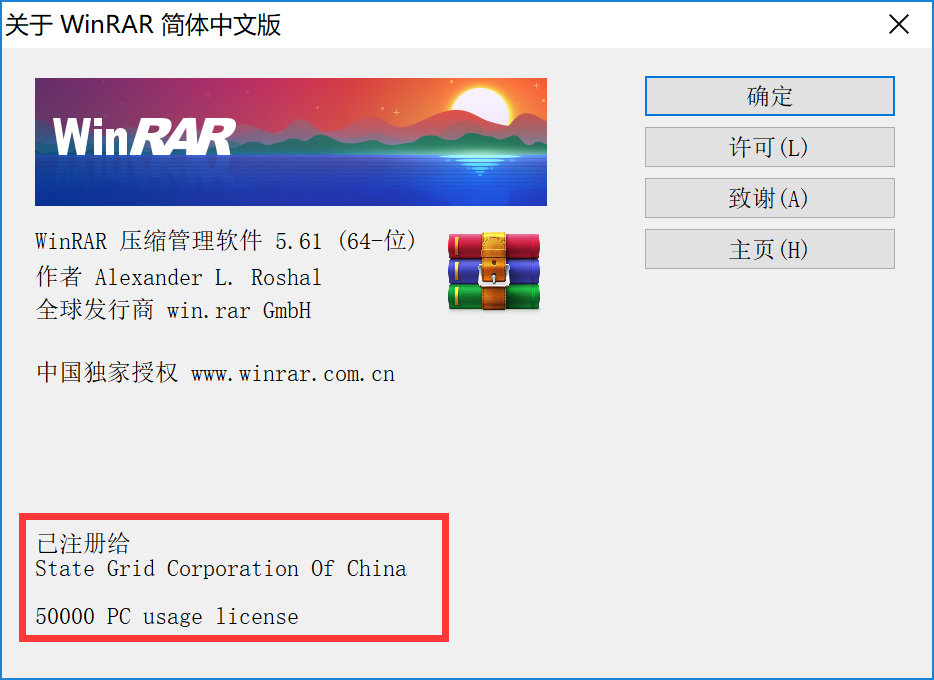The image size is (934, 680).
Task: Click the green book in the icon
Action: pyautogui.click(x=494, y=297)
